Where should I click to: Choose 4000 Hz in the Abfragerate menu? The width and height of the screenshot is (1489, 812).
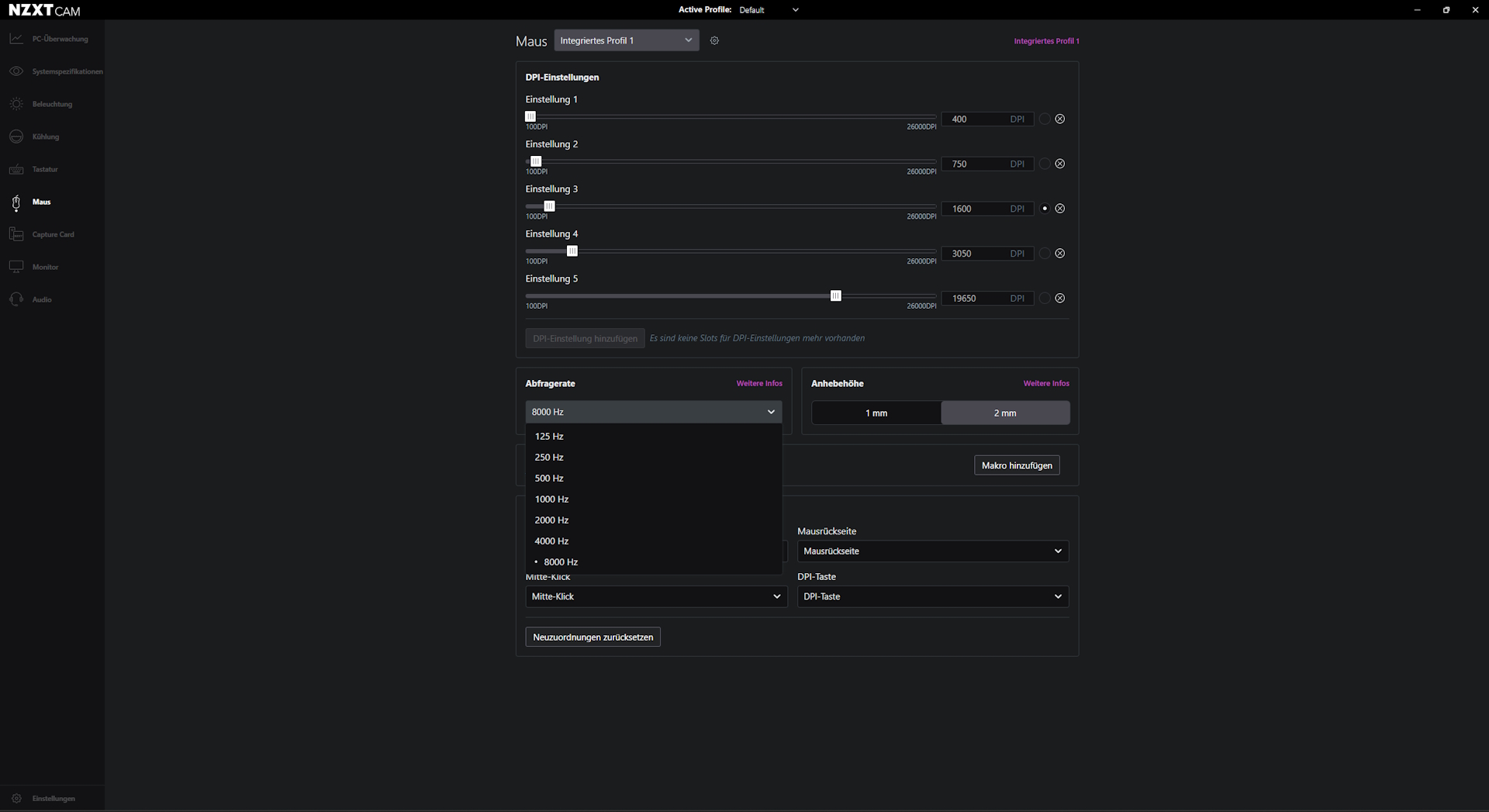point(551,541)
